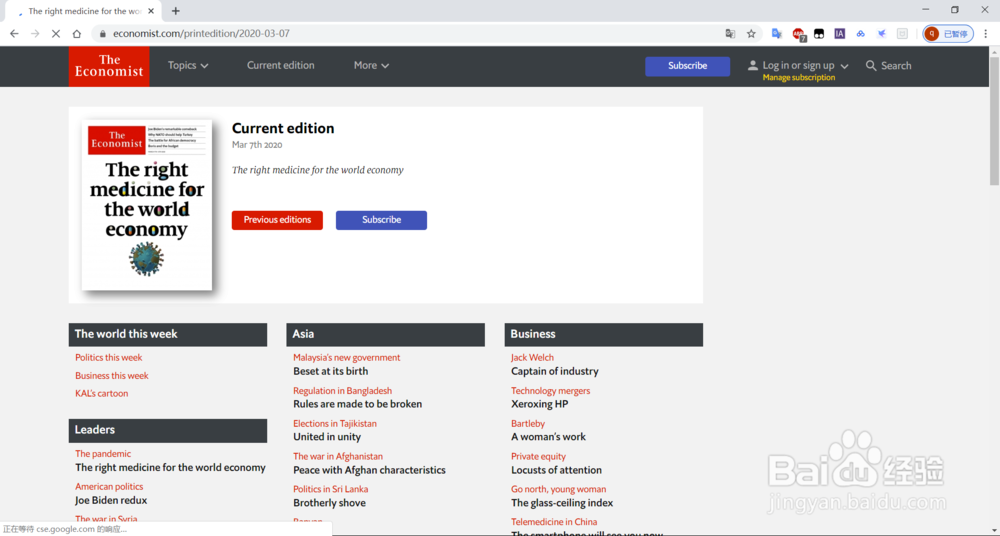Open the grey square extension icon

[x=902, y=34]
